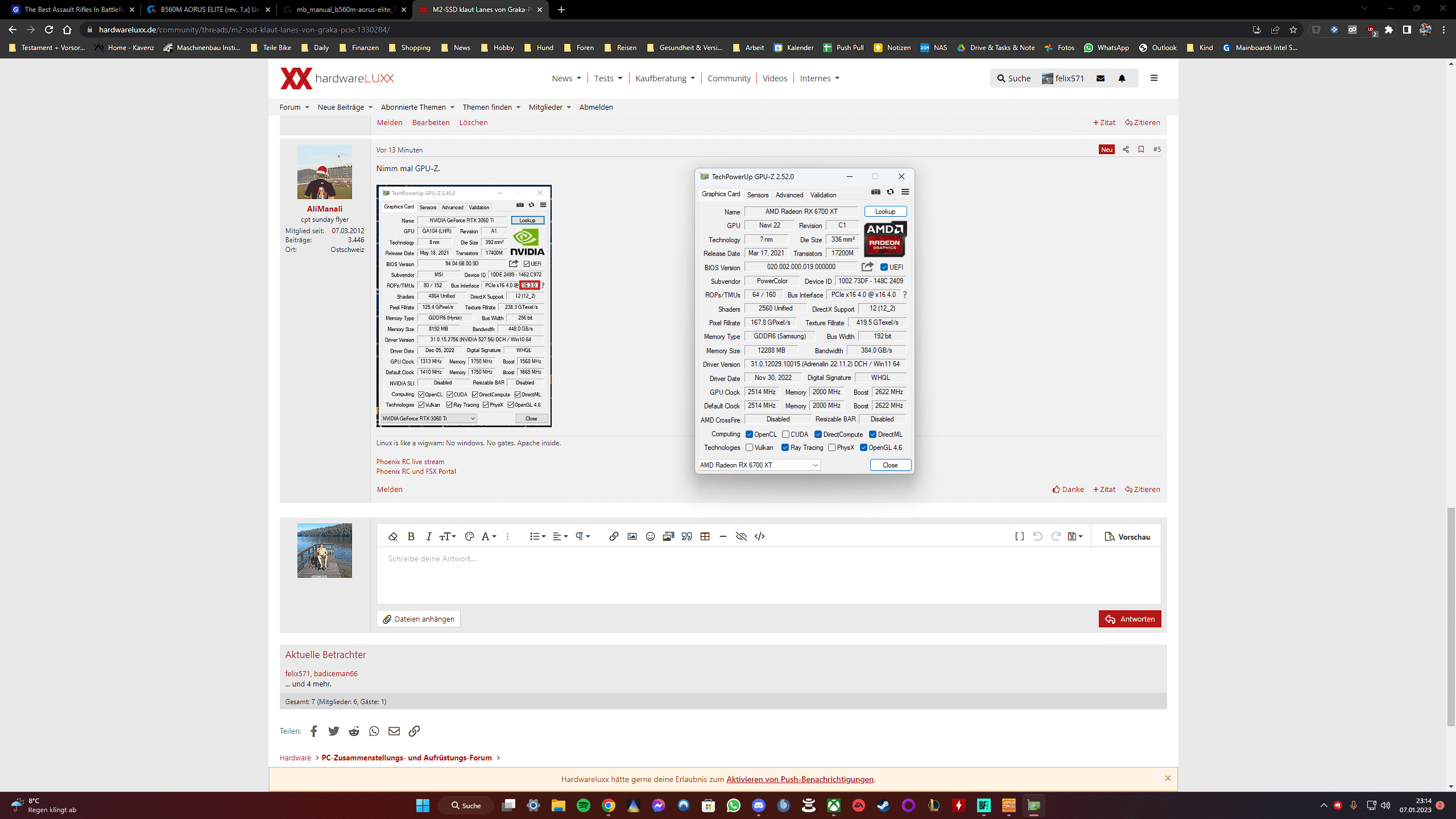Image resolution: width=1456 pixels, height=819 pixels.
Task: Click into the reply text field
Action: click(x=768, y=575)
